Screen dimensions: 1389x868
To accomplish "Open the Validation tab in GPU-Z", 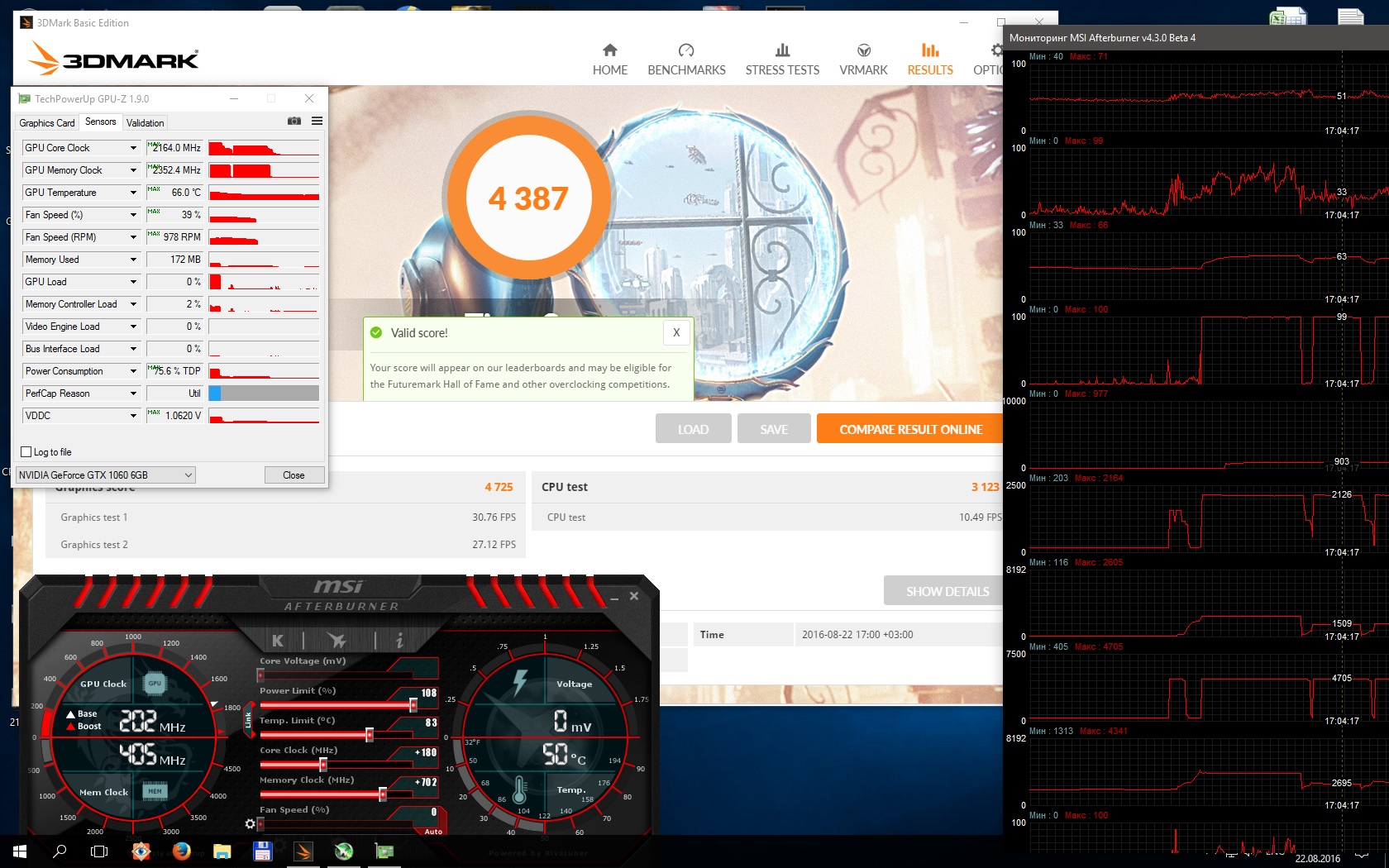I will [x=146, y=122].
